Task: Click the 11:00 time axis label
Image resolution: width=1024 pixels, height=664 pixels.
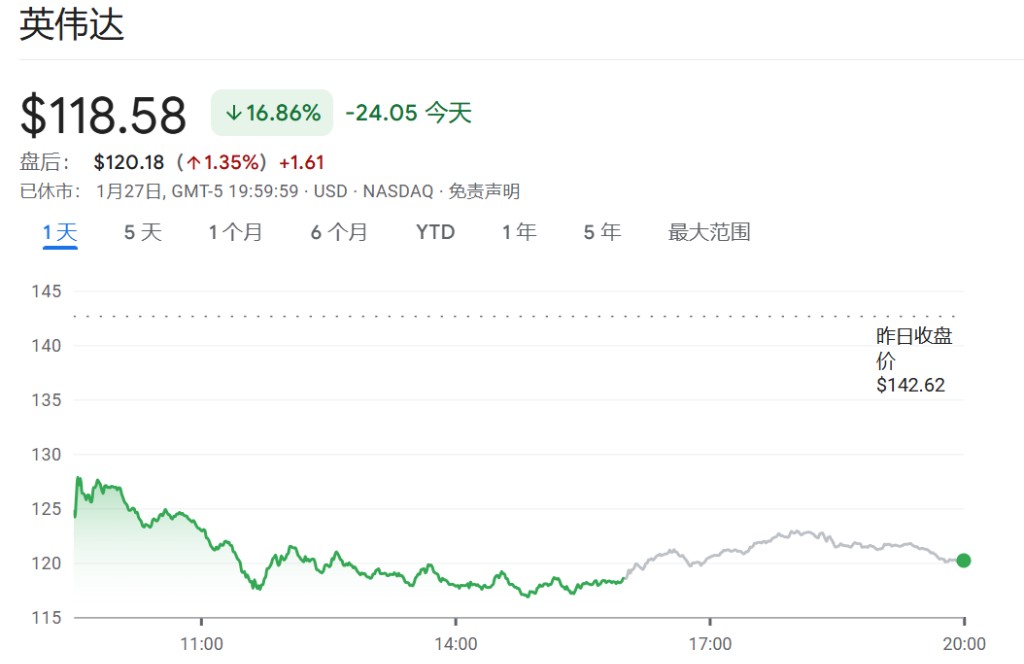Action: 201,644
